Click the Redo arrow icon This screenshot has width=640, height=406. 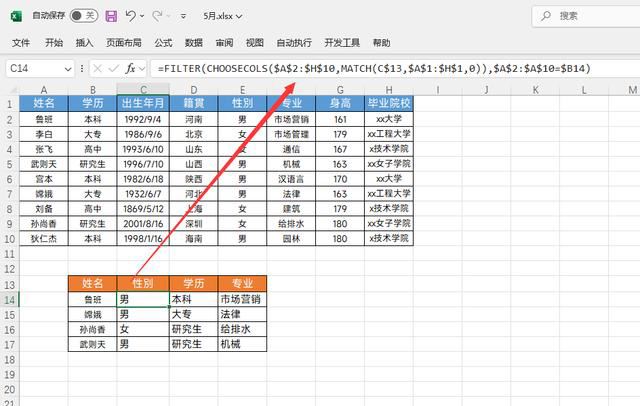pyautogui.click(x=157, y=16)
